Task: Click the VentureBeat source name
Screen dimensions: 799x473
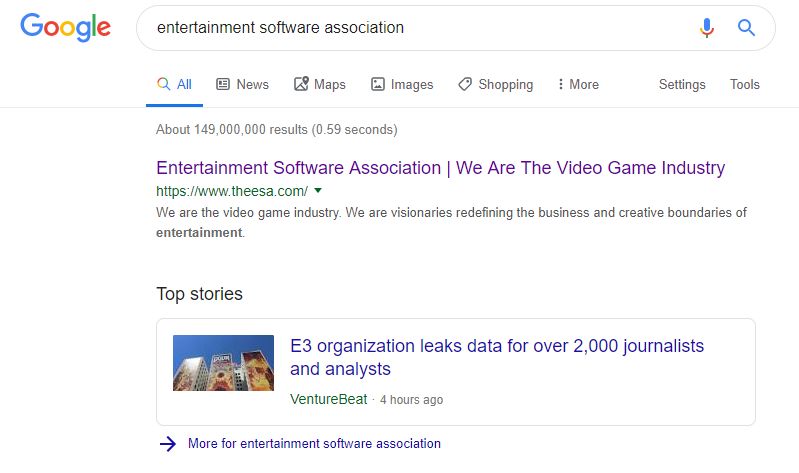Action: (x=329, y=399)
